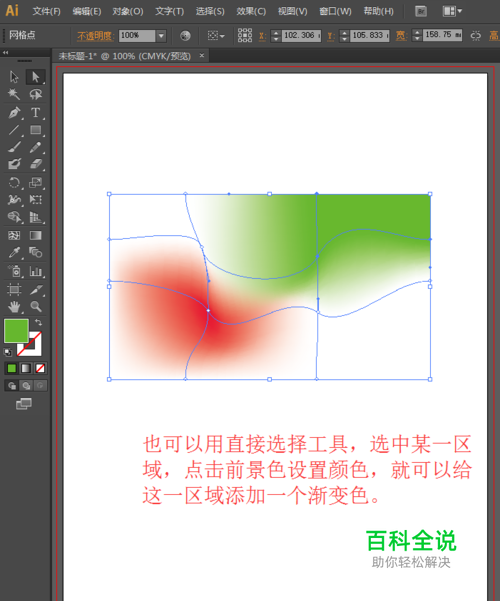Image resolution: width=500 pixels, height=601 pixels.
Task: Open the 效果(C) menu
Action: point(251,11)
